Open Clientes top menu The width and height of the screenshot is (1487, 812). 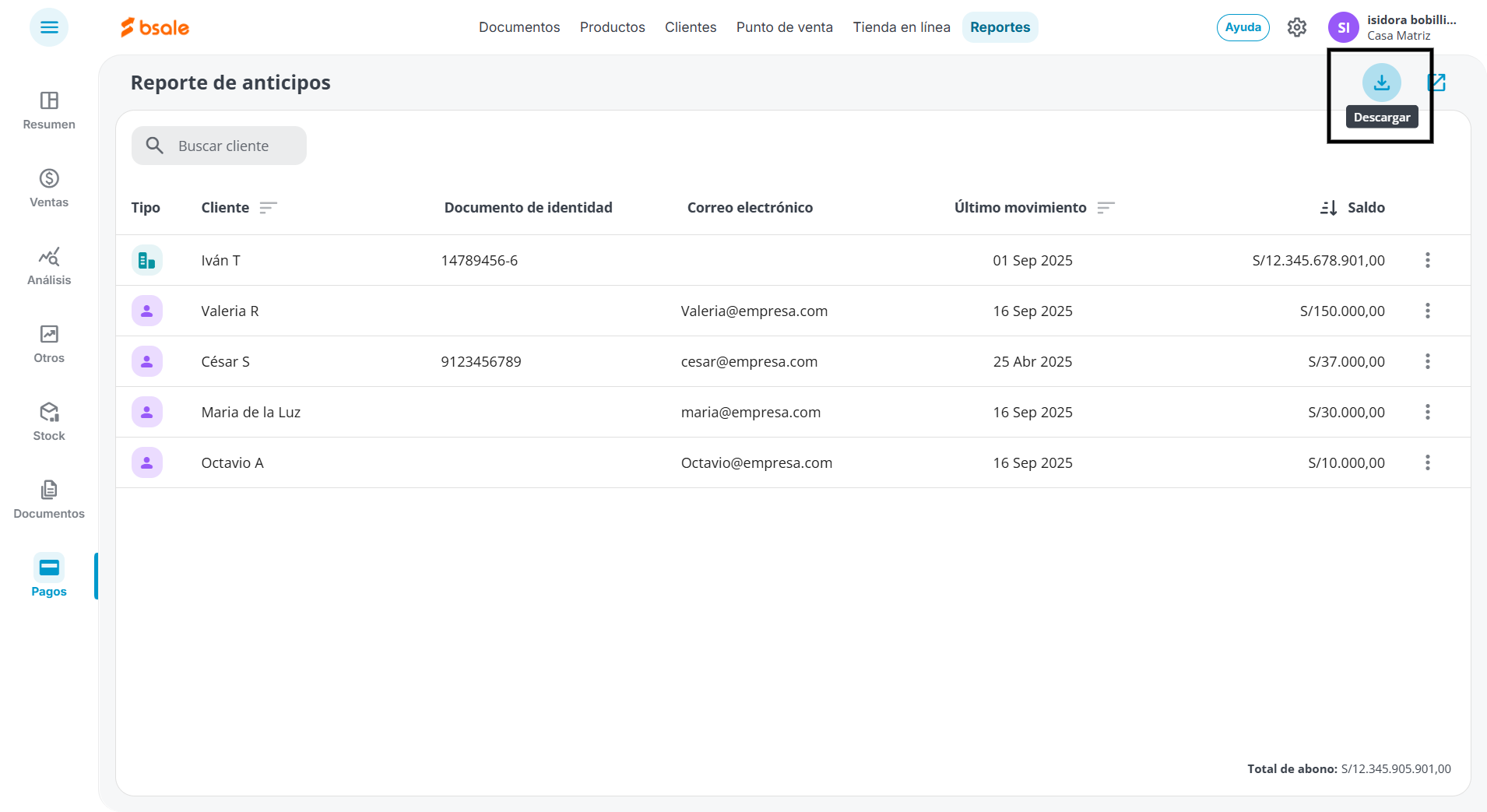(691, 27)
